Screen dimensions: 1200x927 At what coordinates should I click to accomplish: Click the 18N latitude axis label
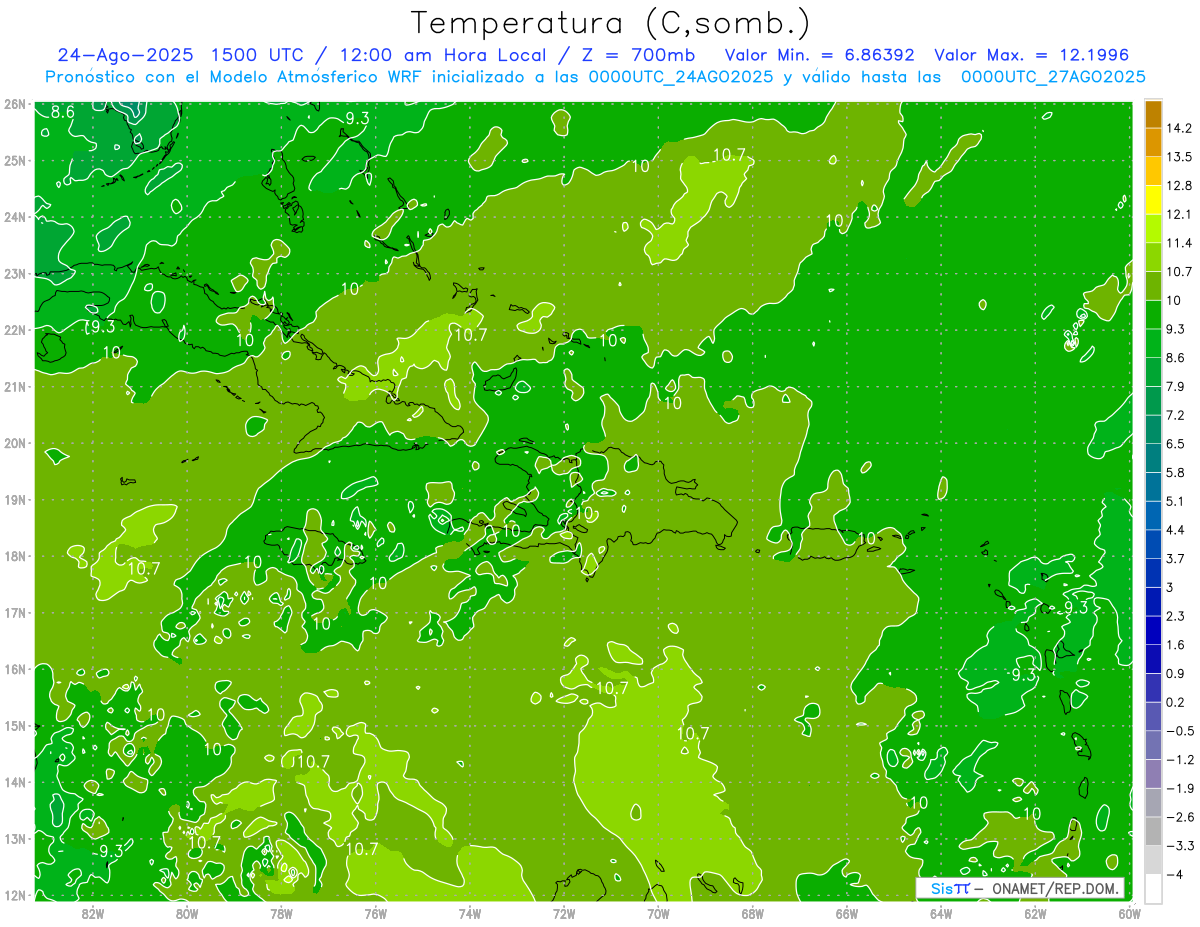point(15,556)
